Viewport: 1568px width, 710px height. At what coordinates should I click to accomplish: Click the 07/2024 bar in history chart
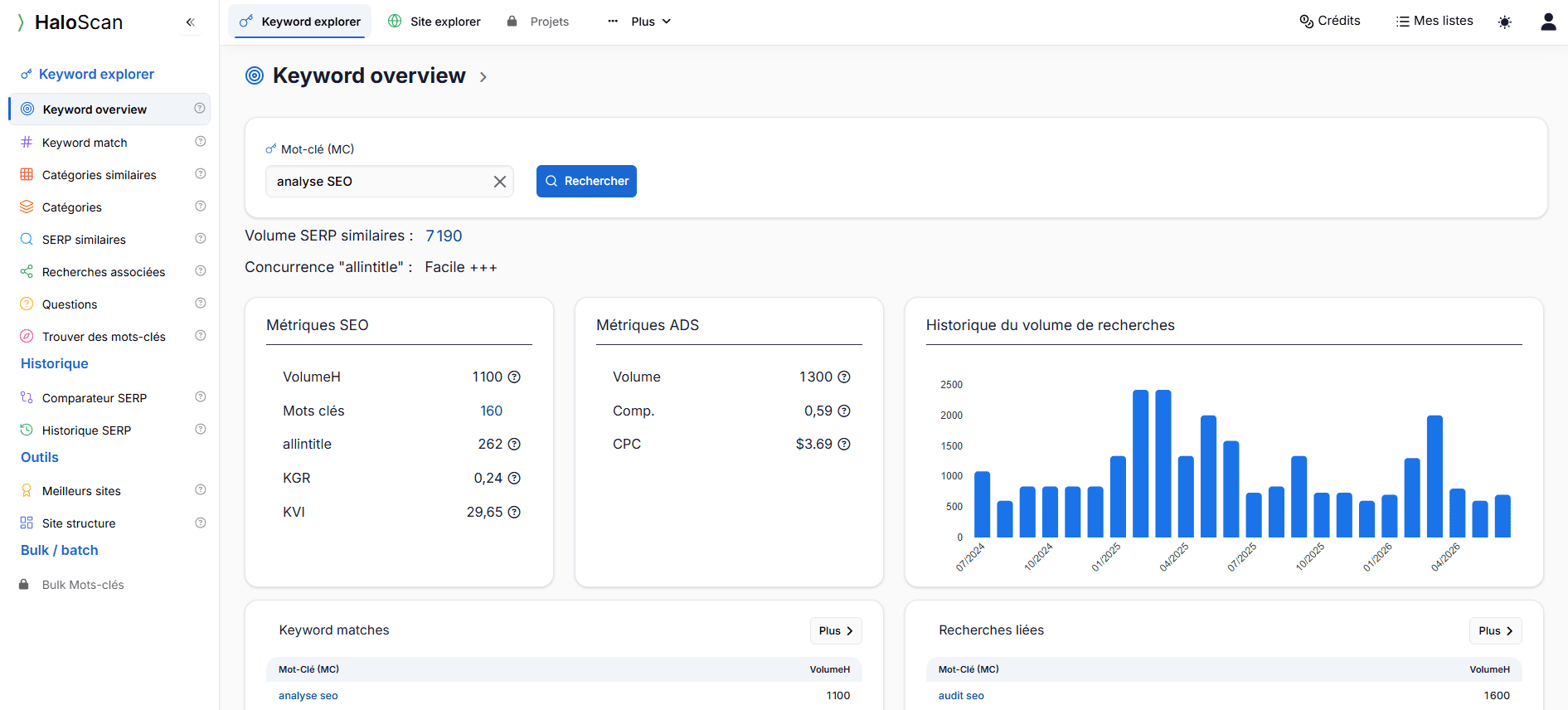[983, 504]
